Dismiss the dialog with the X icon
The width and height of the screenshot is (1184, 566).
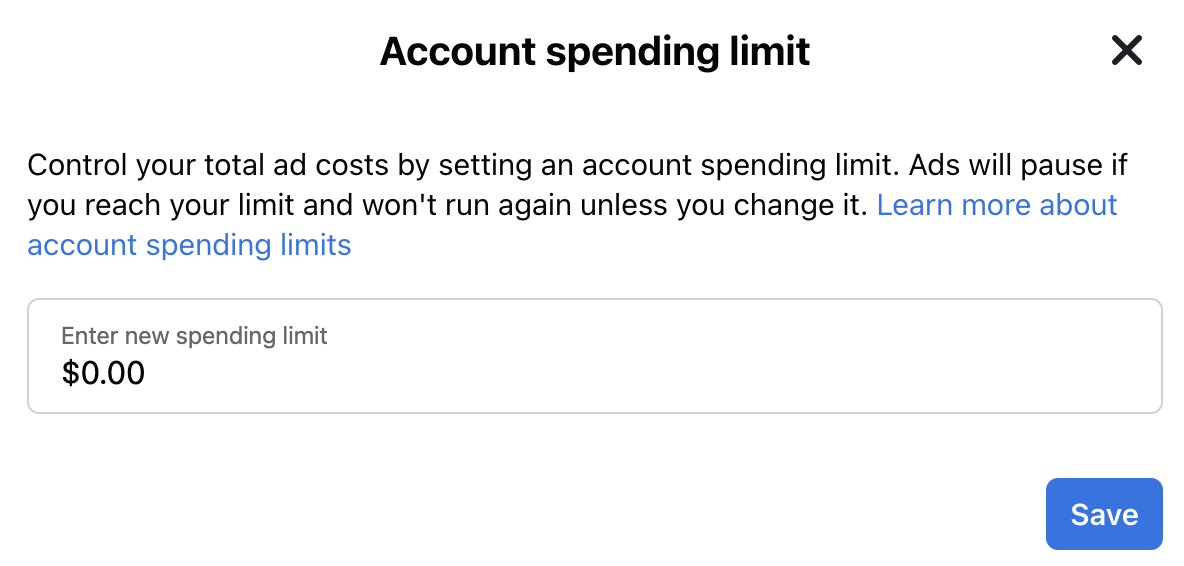point(1127,51)
